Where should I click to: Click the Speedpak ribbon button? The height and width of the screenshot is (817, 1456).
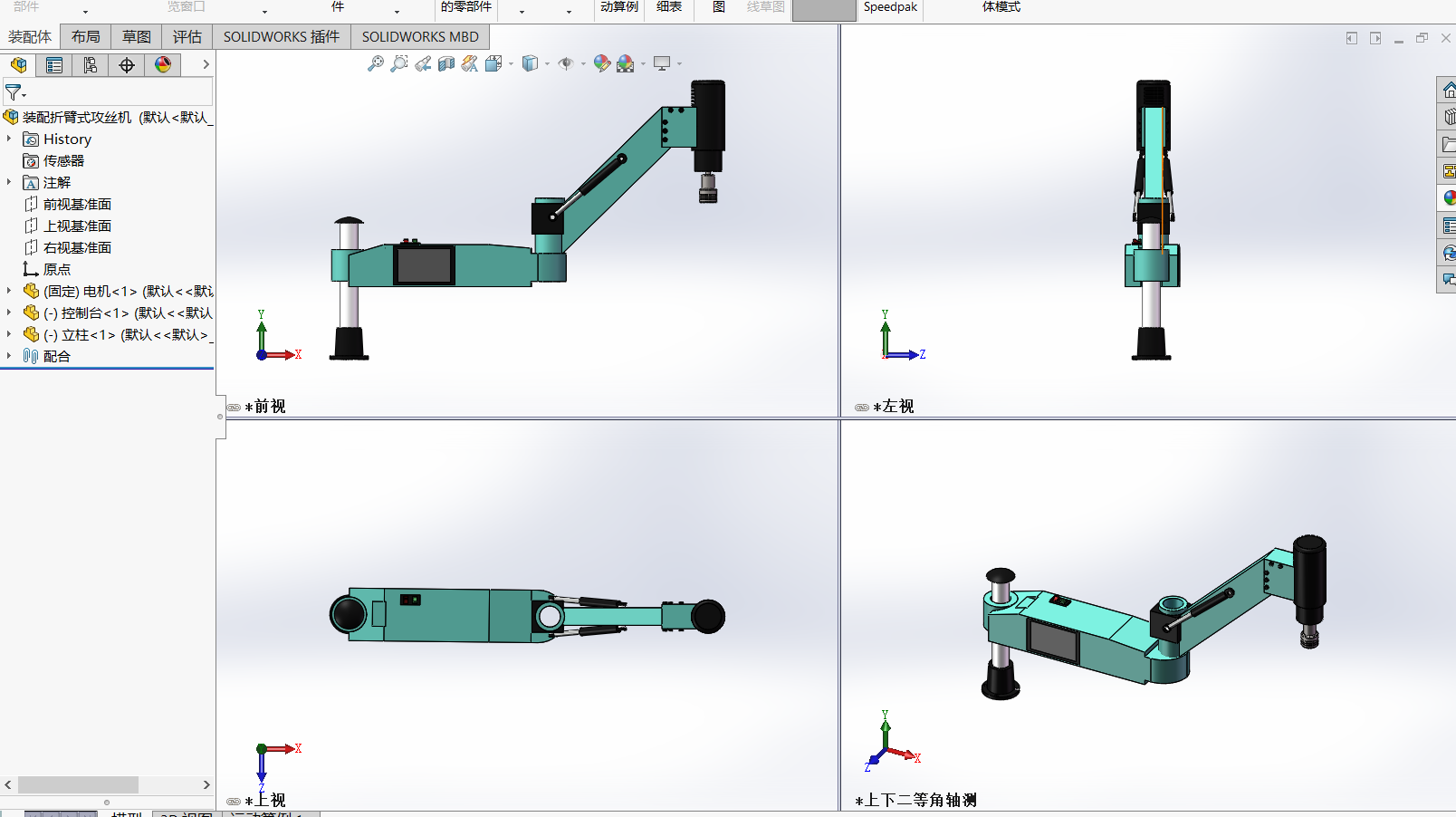tap(890, 7)
